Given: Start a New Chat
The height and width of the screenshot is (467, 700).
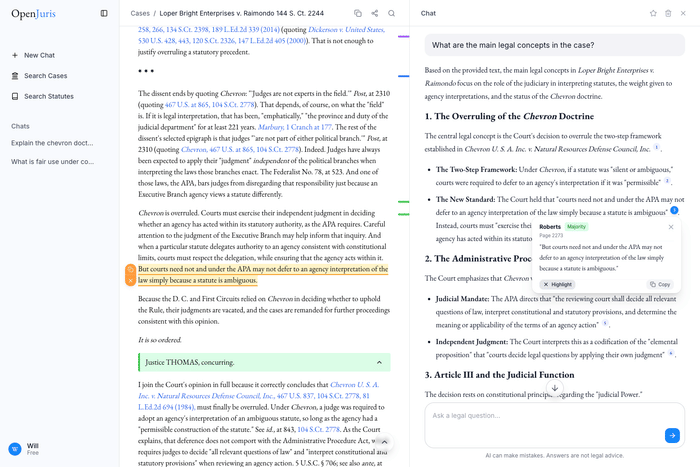Looking at the screenshot, I should pos(39,55).
